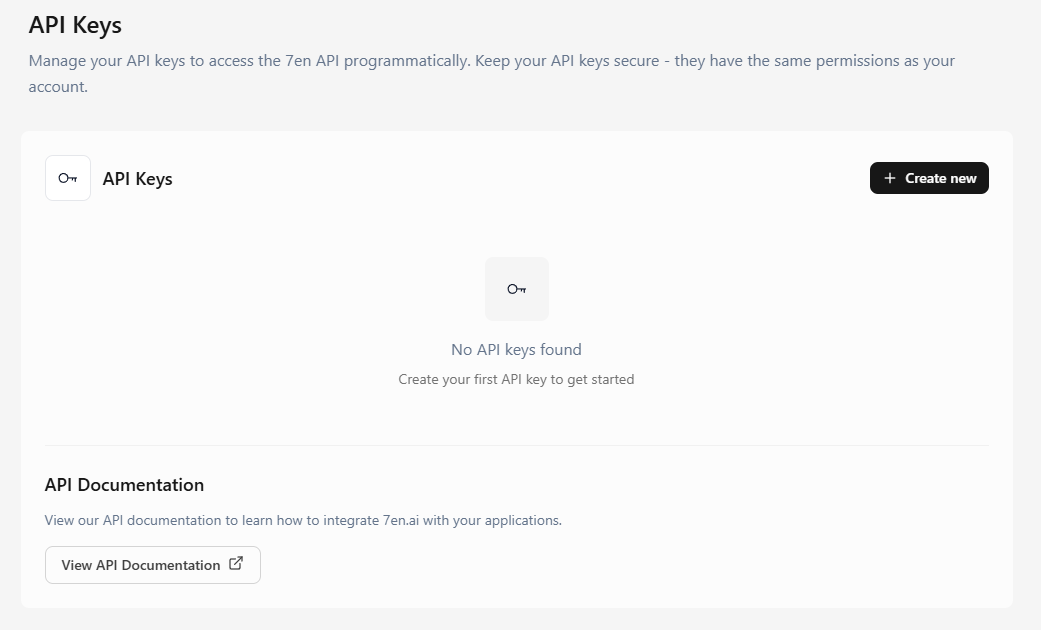This screenshot has height=630, width=1041.
Task: Click the plus icon on Create new
Action: (x=890, y=178)
